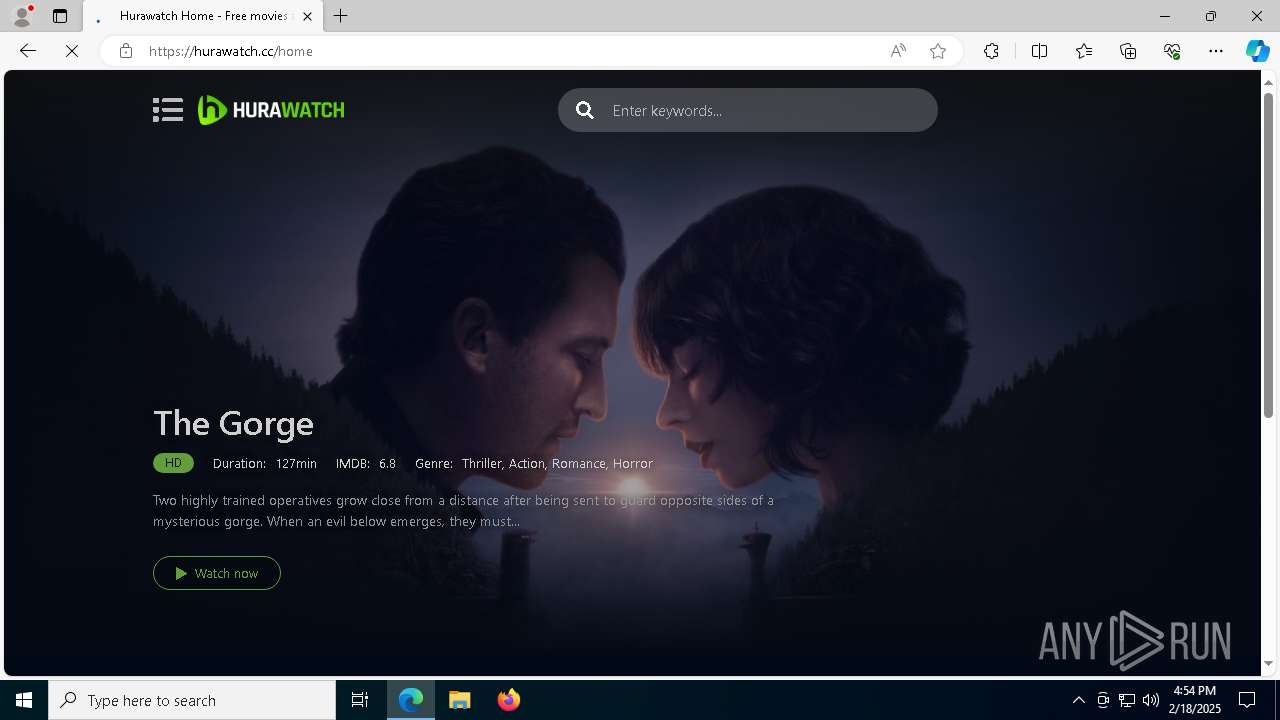
Task: Turn on Read aloud
Action: pos(898,51)
